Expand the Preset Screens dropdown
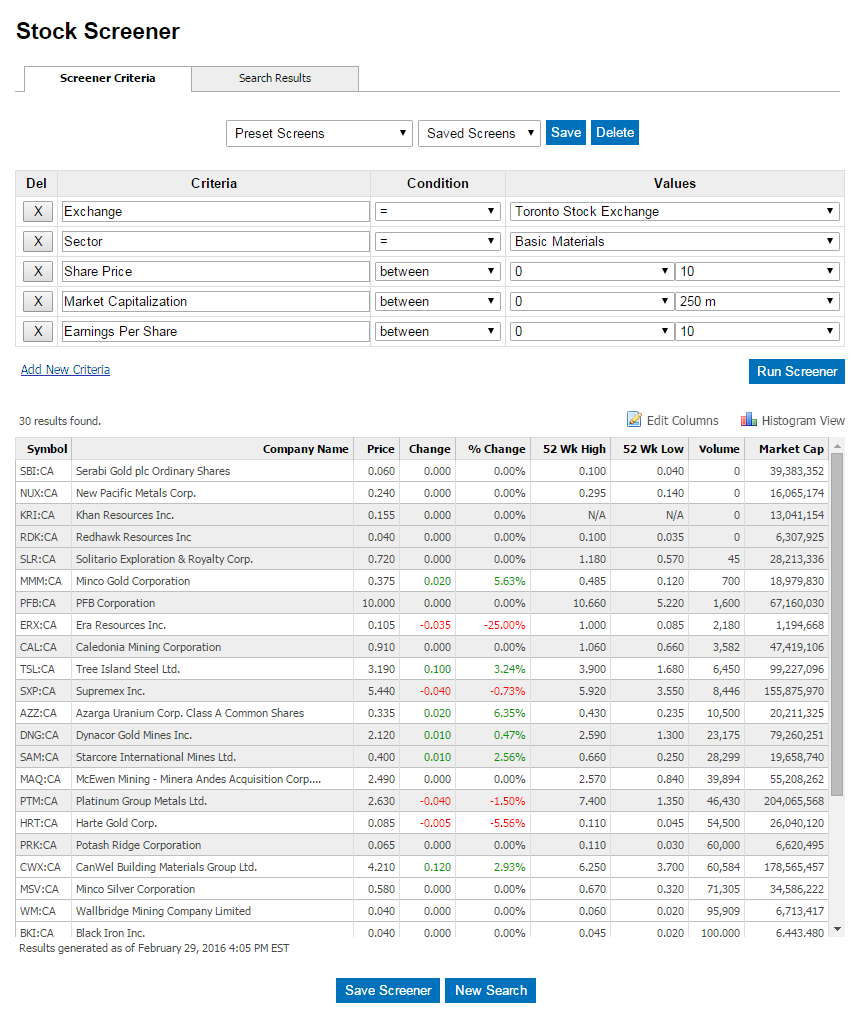The image size is (866, 1022). 319,133
